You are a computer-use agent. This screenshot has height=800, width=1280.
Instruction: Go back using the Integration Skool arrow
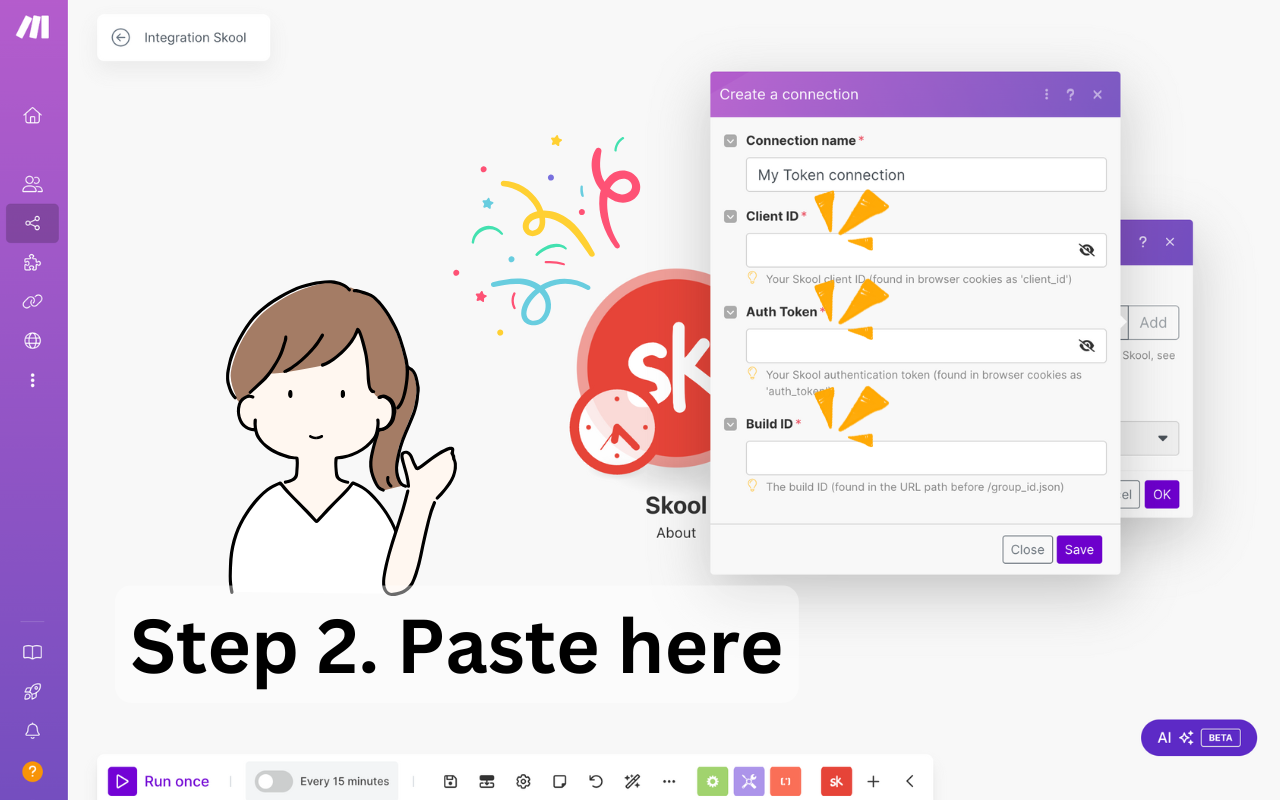click(121, 37)
